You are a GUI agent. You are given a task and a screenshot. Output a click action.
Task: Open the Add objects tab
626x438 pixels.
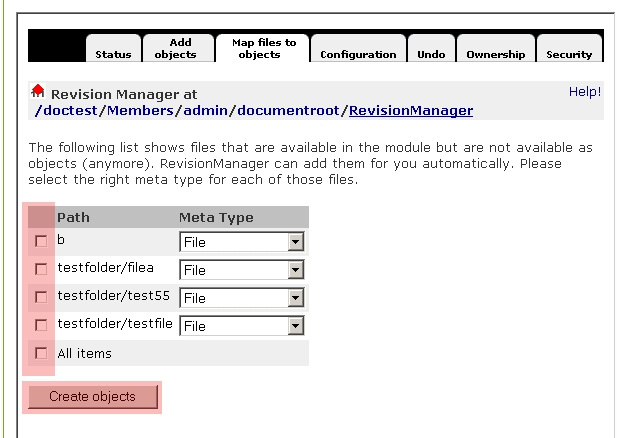tap(181, 48)
